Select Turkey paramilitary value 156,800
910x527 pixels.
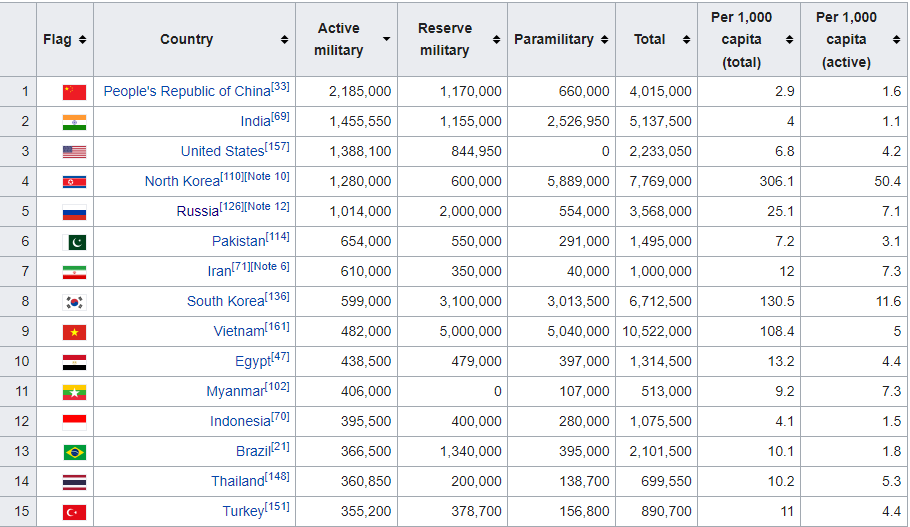tap(584, 511)
